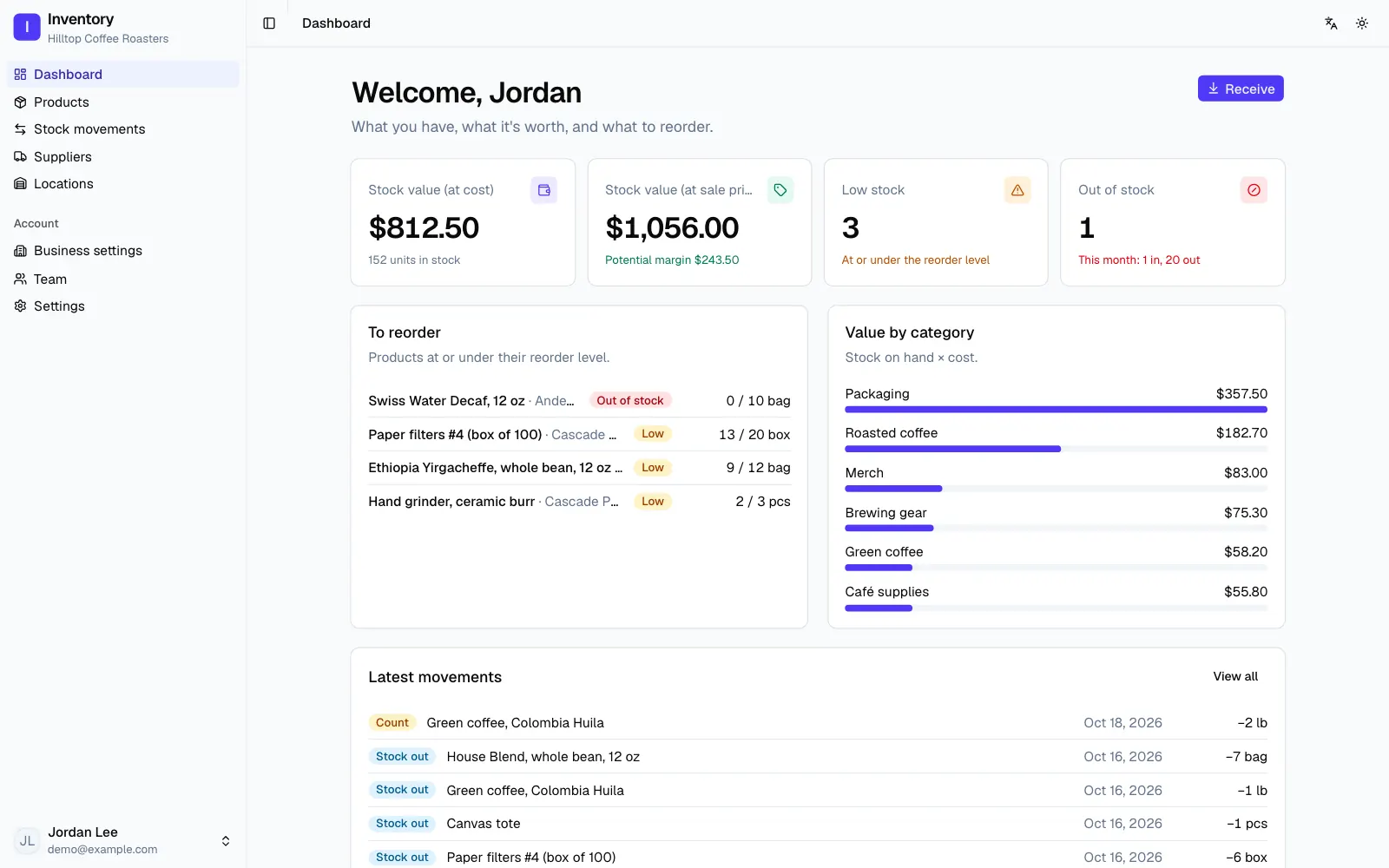
Task: Click the Dashboard grid icon in sidebar
Action: tap(21, 75)
